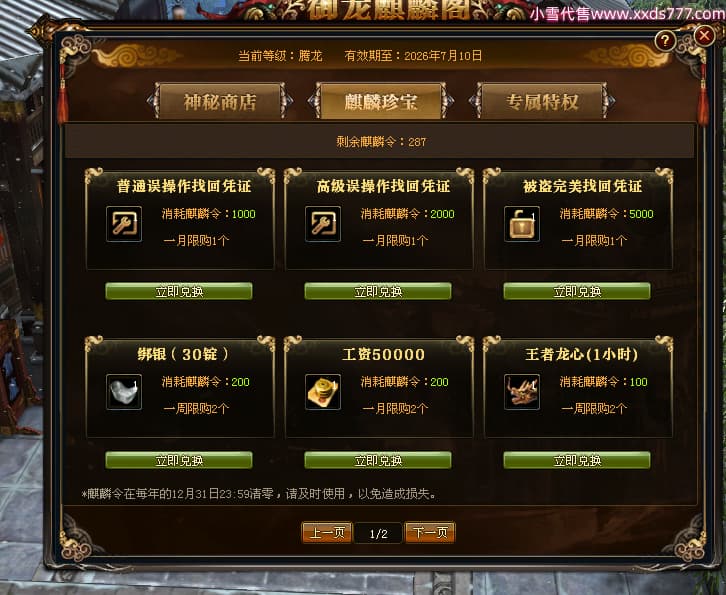This screenshot has height=595, width=726.
Task: Click the 普通误操作找回凭证 wrench icon
Action: 124,224
